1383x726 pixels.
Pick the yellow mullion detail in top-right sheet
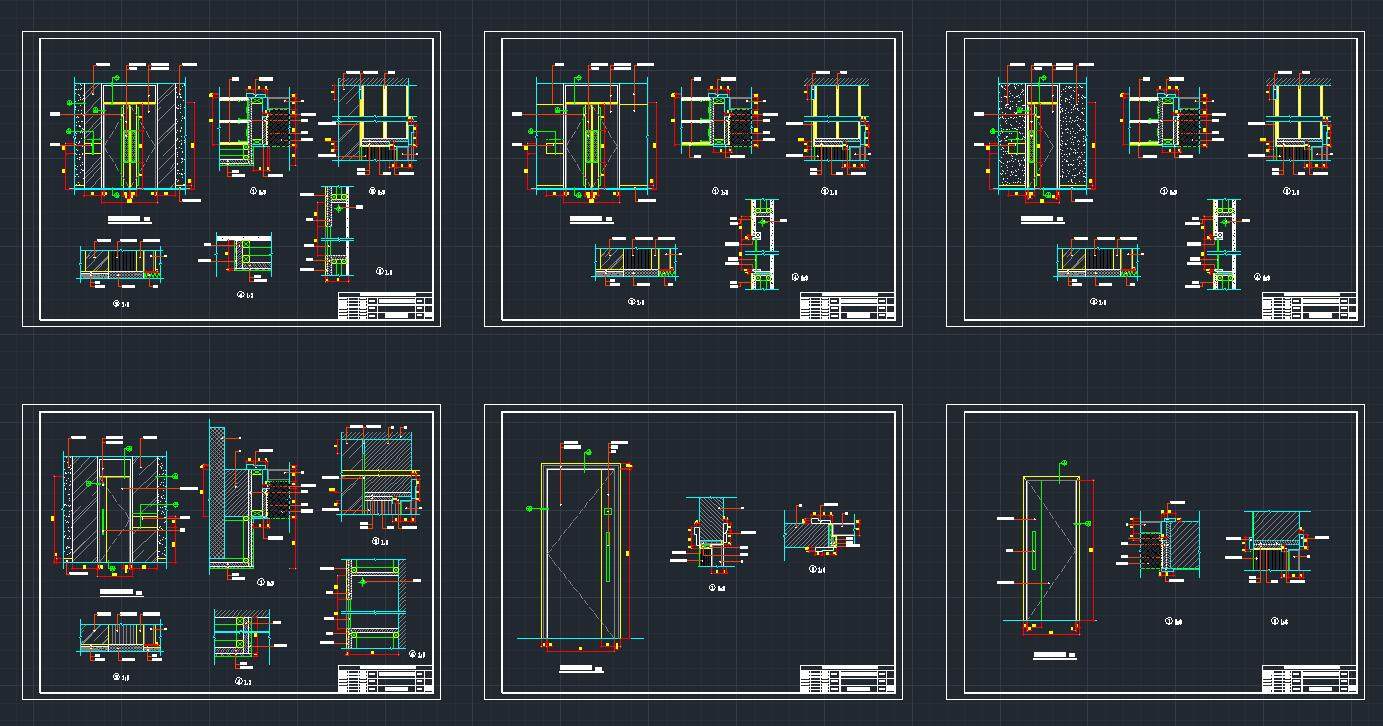tap(1298, 115)
